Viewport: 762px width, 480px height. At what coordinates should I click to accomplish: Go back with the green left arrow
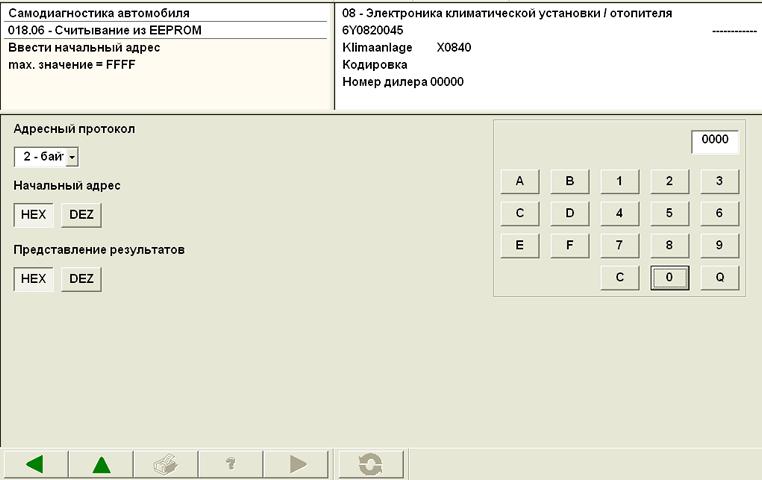point(35,464)
